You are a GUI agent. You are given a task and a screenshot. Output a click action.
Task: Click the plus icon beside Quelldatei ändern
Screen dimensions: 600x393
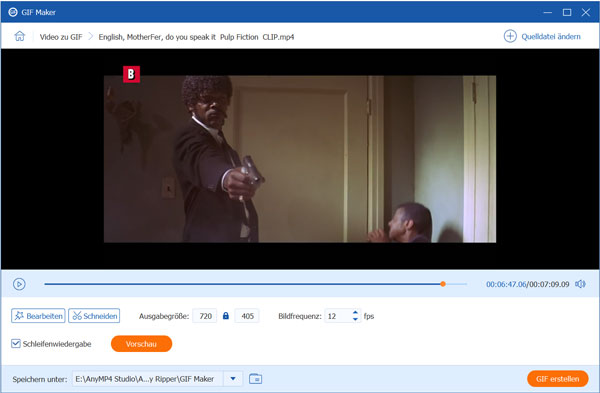pyautogui.click(x=510, y=36)
